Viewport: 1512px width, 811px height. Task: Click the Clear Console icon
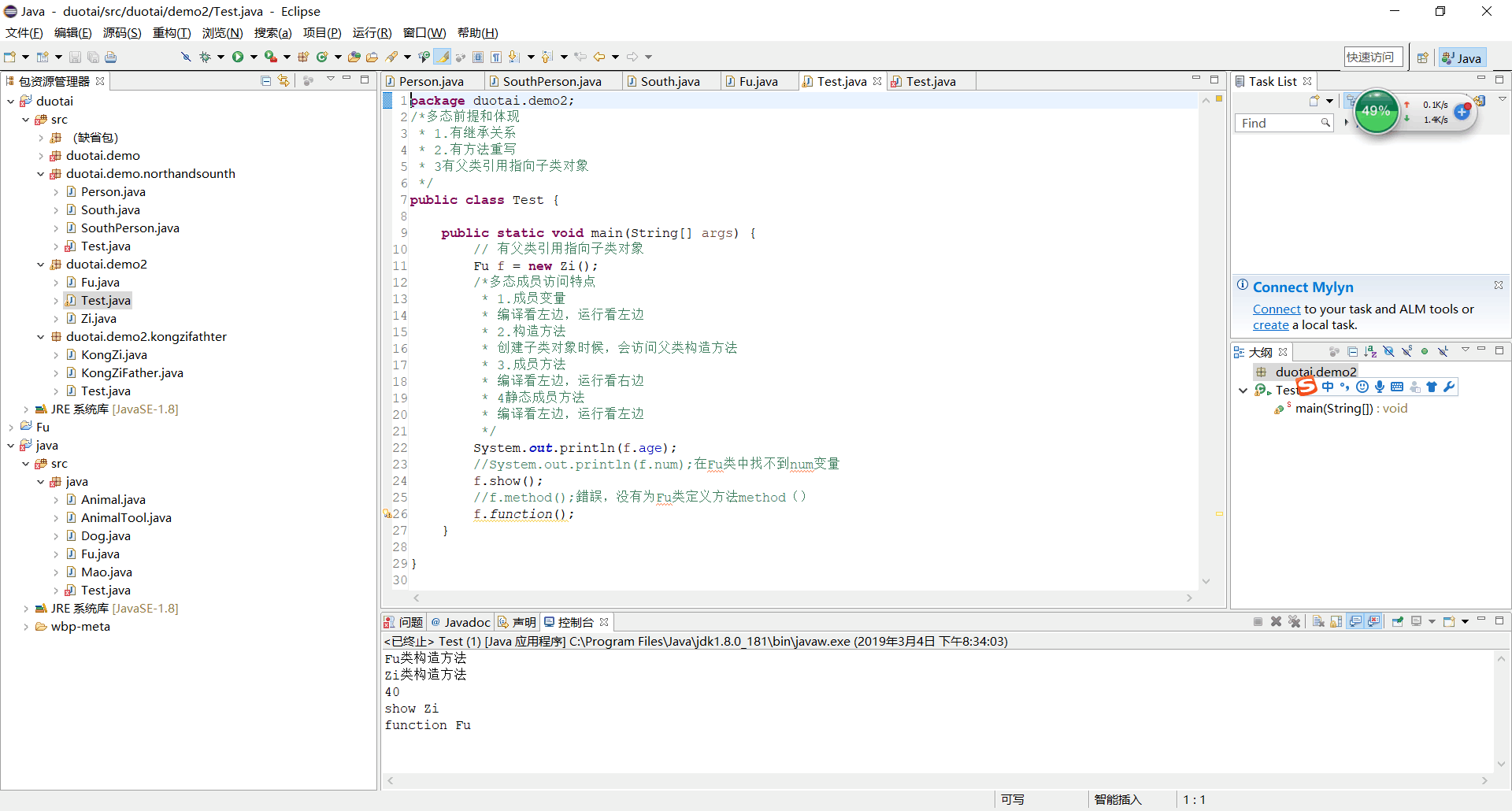point(1318,621)
